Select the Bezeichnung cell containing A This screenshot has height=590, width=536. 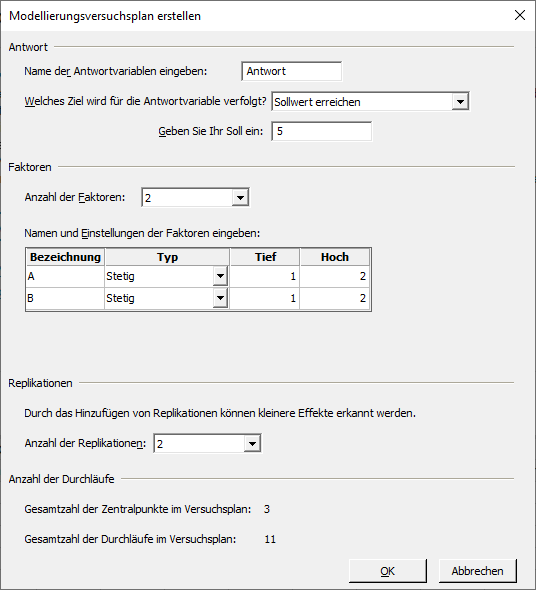pos(65,277)
